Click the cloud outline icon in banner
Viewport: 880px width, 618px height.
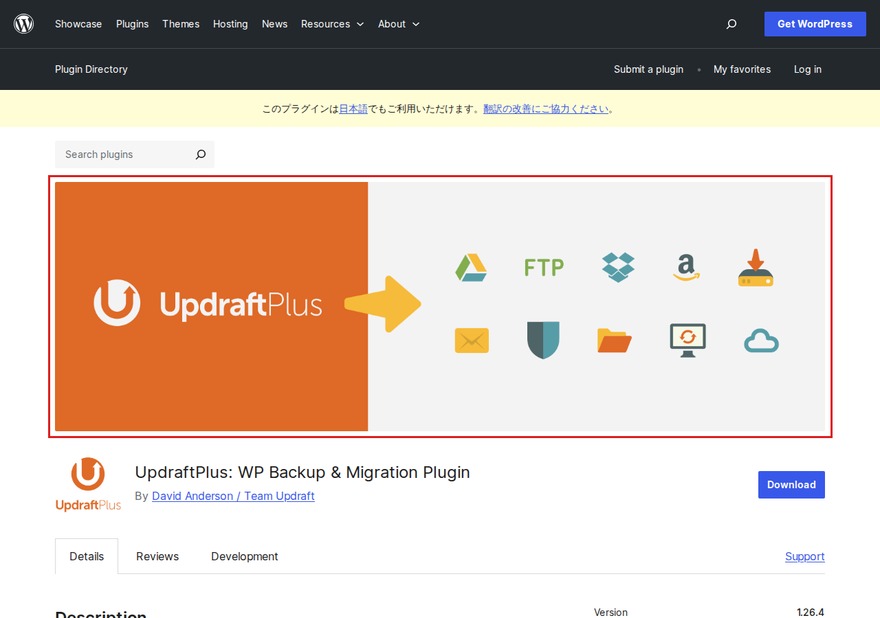(761, 341)
